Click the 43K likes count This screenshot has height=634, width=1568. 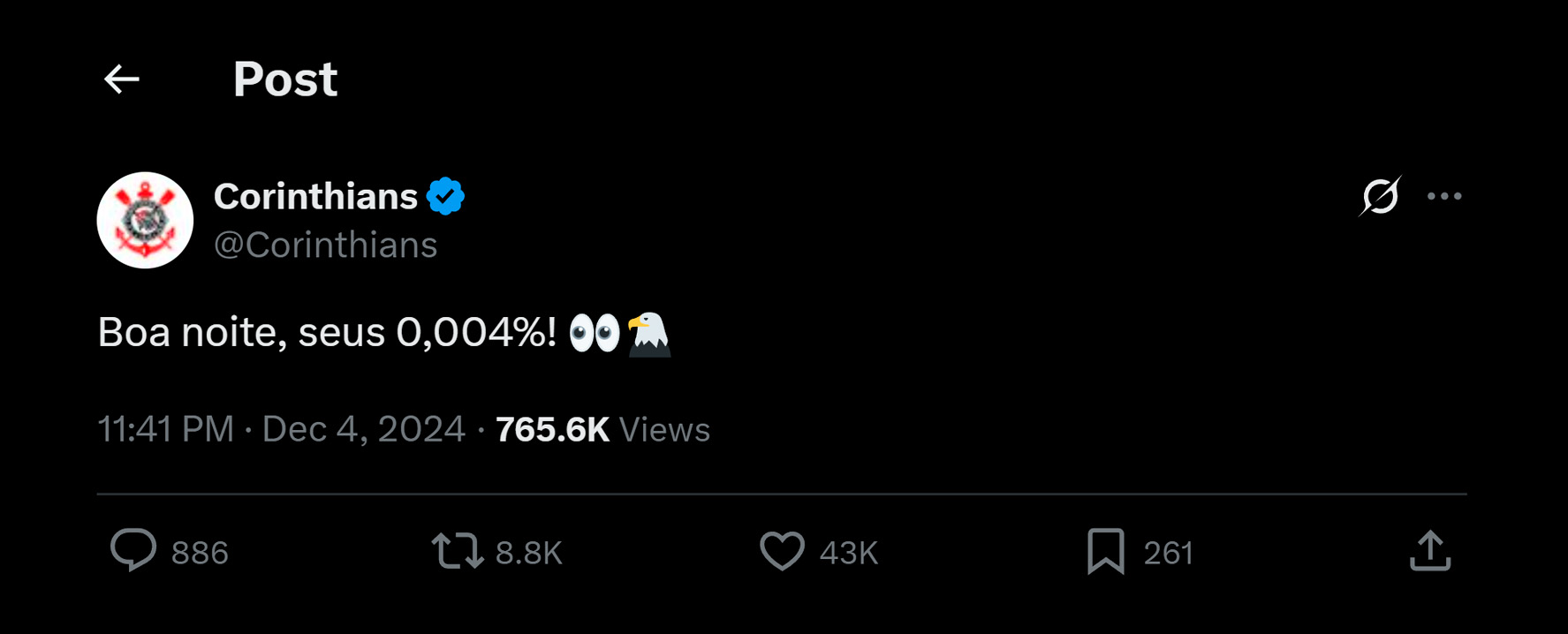tap(848, 553)
